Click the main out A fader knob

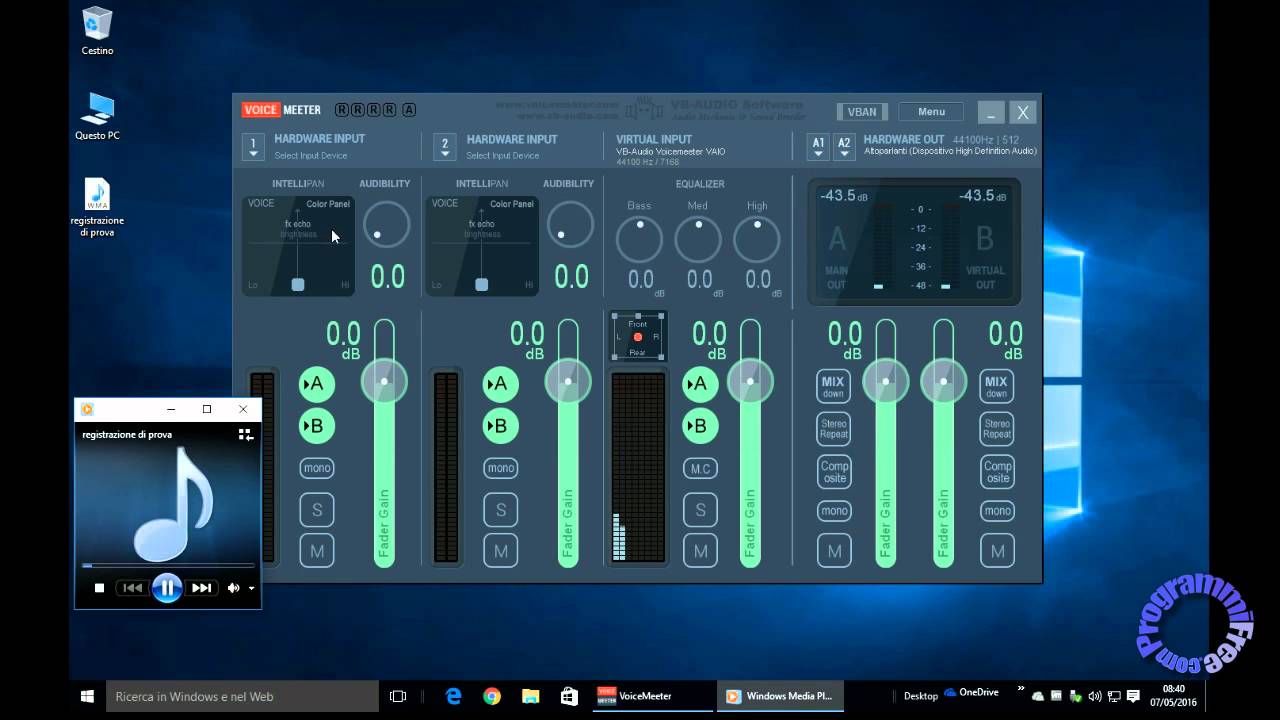[x=885, y=381]
